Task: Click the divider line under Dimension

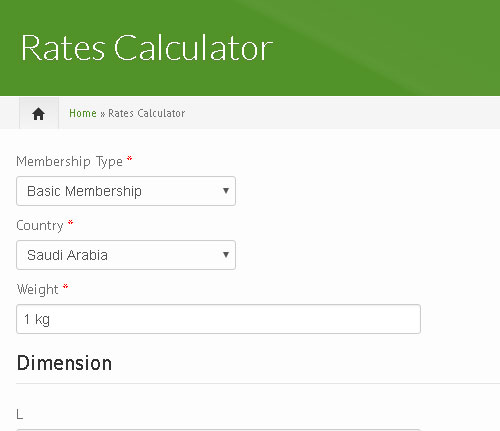Action: pos(258,383)
